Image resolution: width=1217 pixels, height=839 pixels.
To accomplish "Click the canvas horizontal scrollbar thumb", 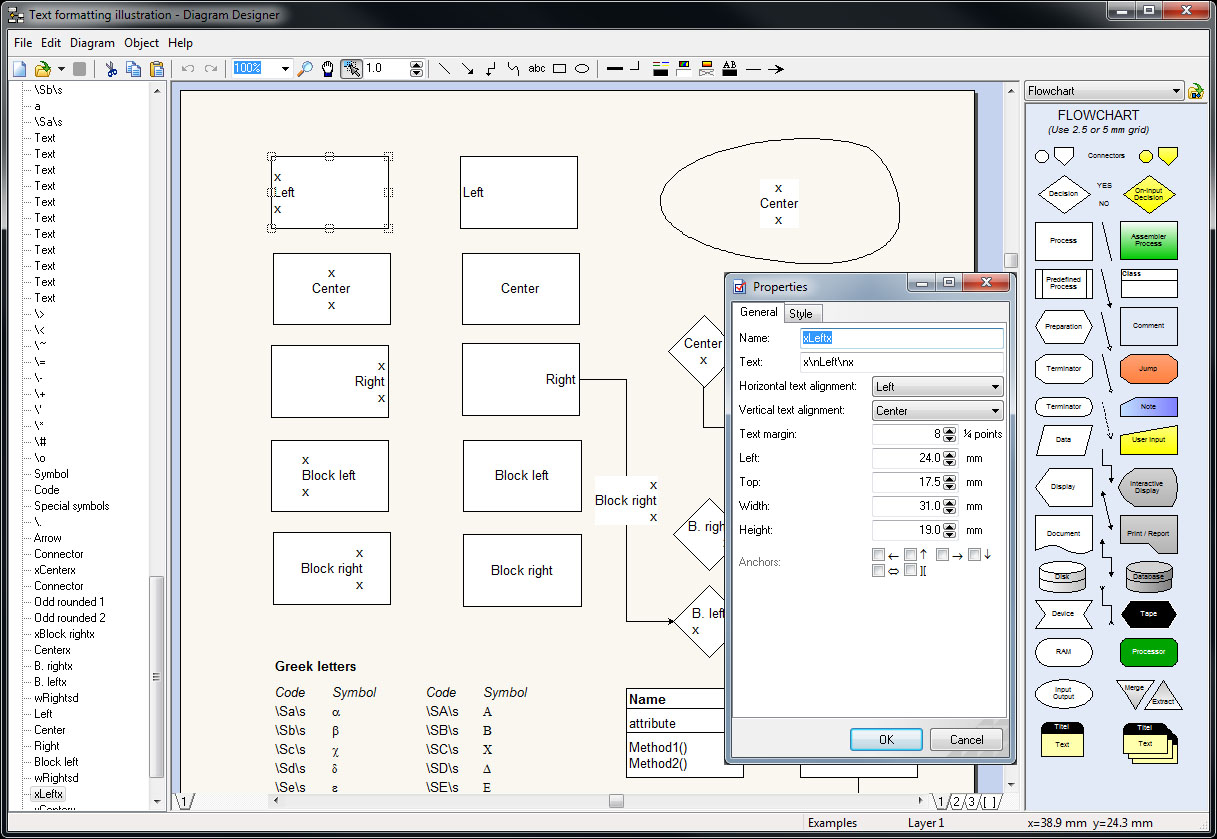I will coord(616,801).
